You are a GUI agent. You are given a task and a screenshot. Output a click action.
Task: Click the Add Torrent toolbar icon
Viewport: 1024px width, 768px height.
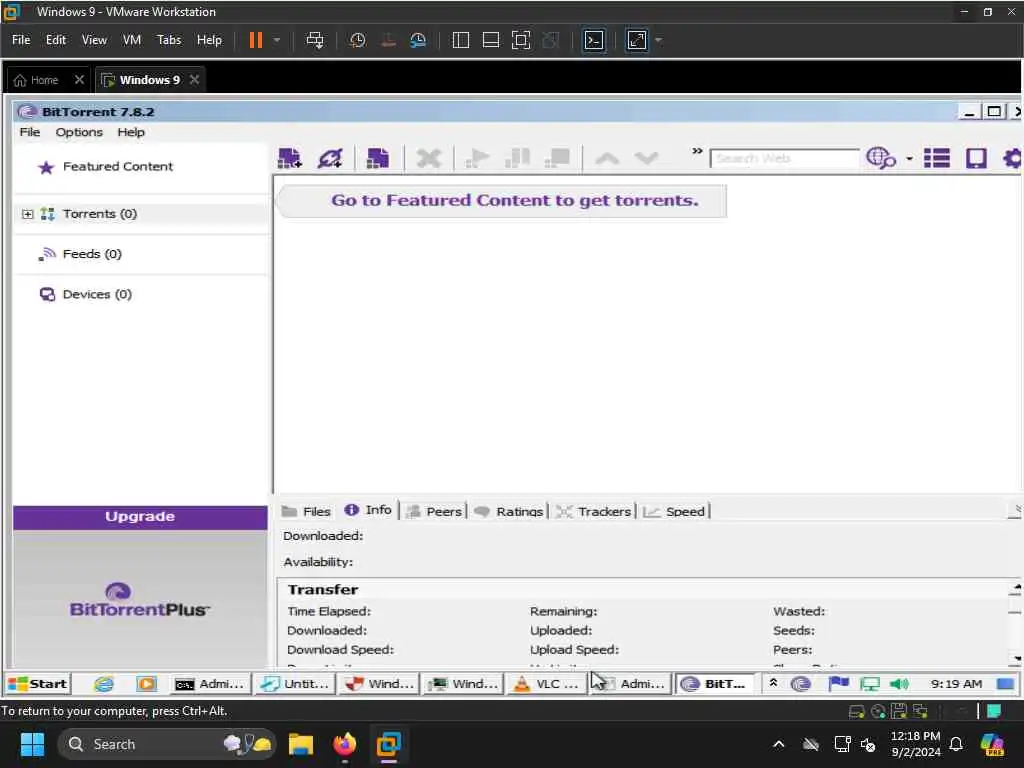(289, 159)
